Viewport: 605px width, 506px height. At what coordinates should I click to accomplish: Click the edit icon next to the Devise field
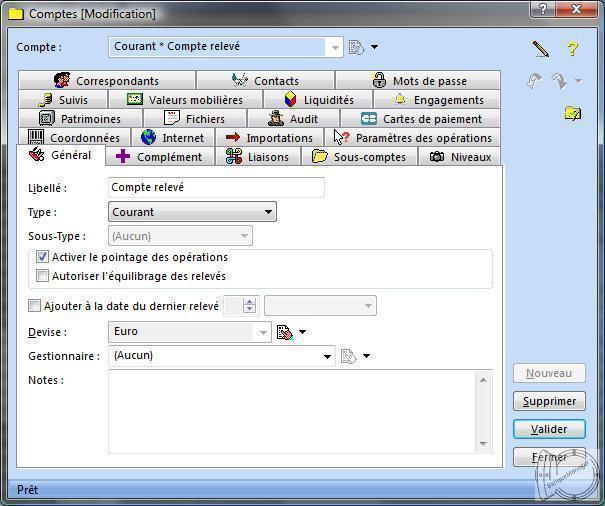tap(285, 332)
